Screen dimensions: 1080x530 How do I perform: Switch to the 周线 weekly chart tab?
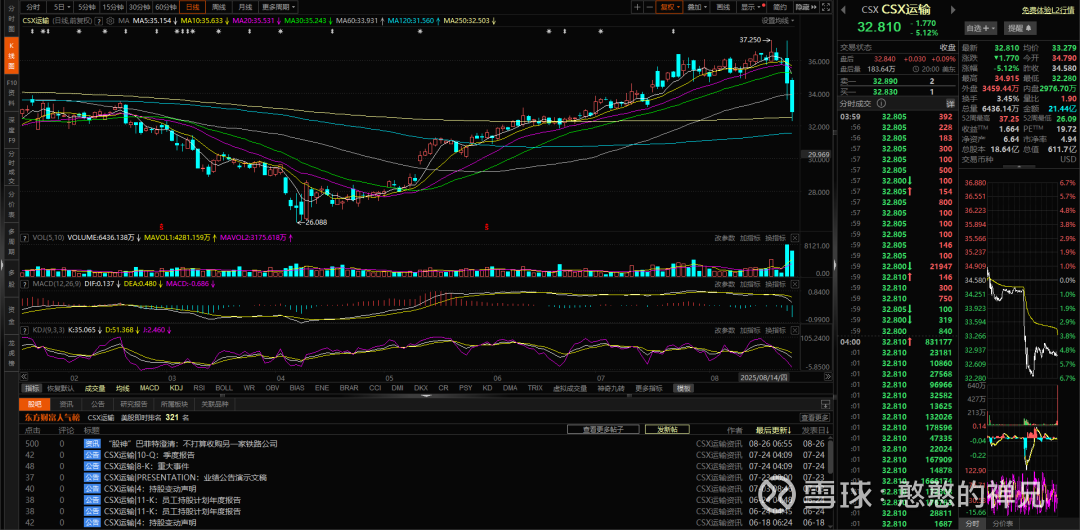click(219, 6)
